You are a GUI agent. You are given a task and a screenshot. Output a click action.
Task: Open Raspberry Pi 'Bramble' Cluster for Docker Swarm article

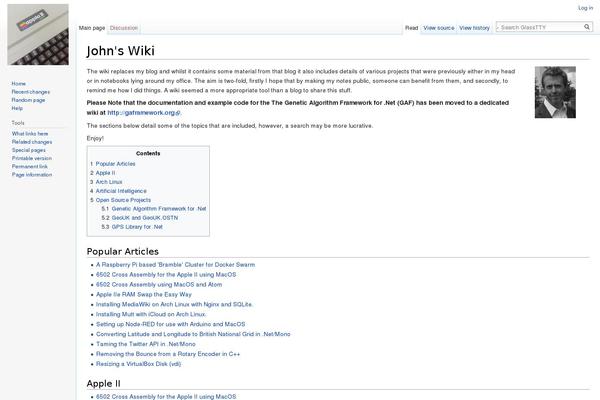pyautogui.click(x=175, y=264)
